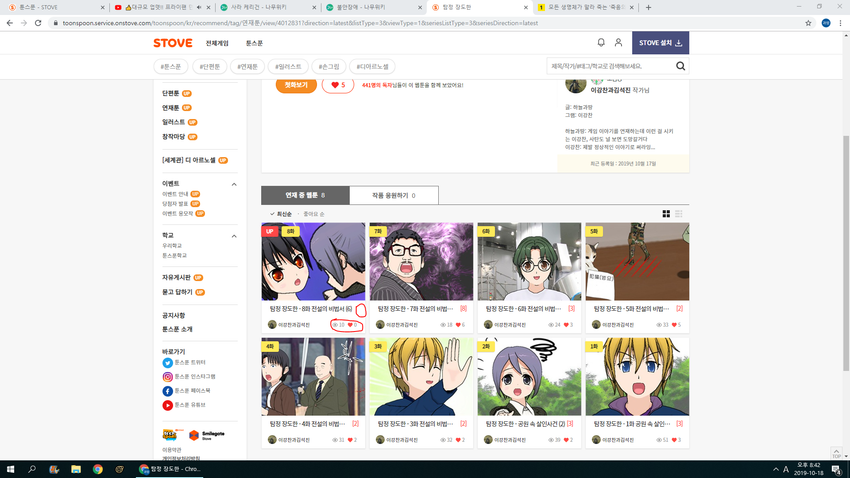Open 공지사항 in the sidebar
The height and width of the screenshot is (478, 850).
[173, 315]
